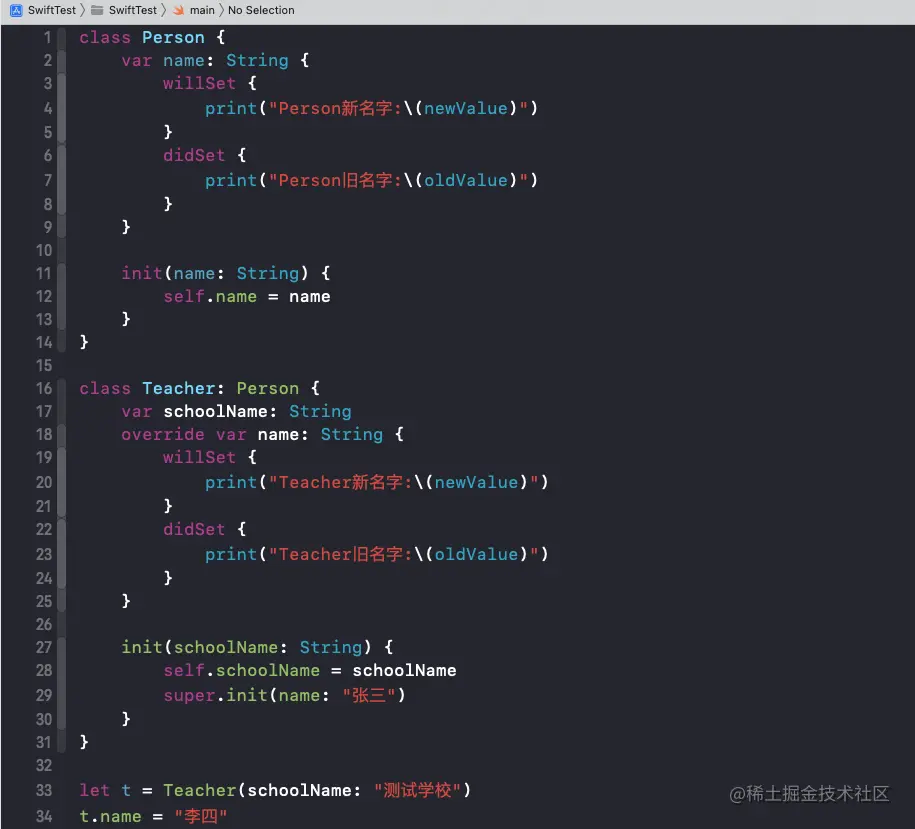This screenshot has height=829, width=915.
Task: Click the willSet keyword on line 3
Action: (199, 83)
